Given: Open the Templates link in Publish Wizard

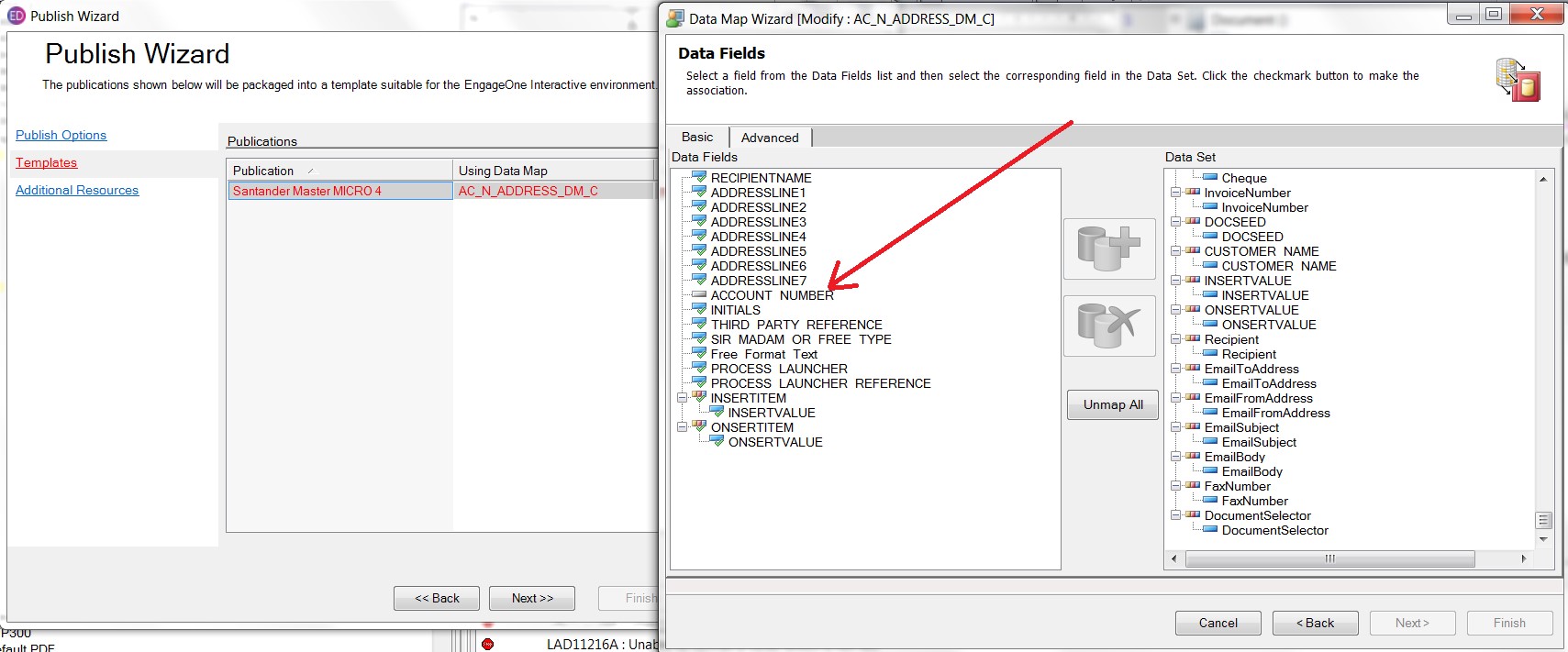Looking at the screenshot, I should pos(46,162).
